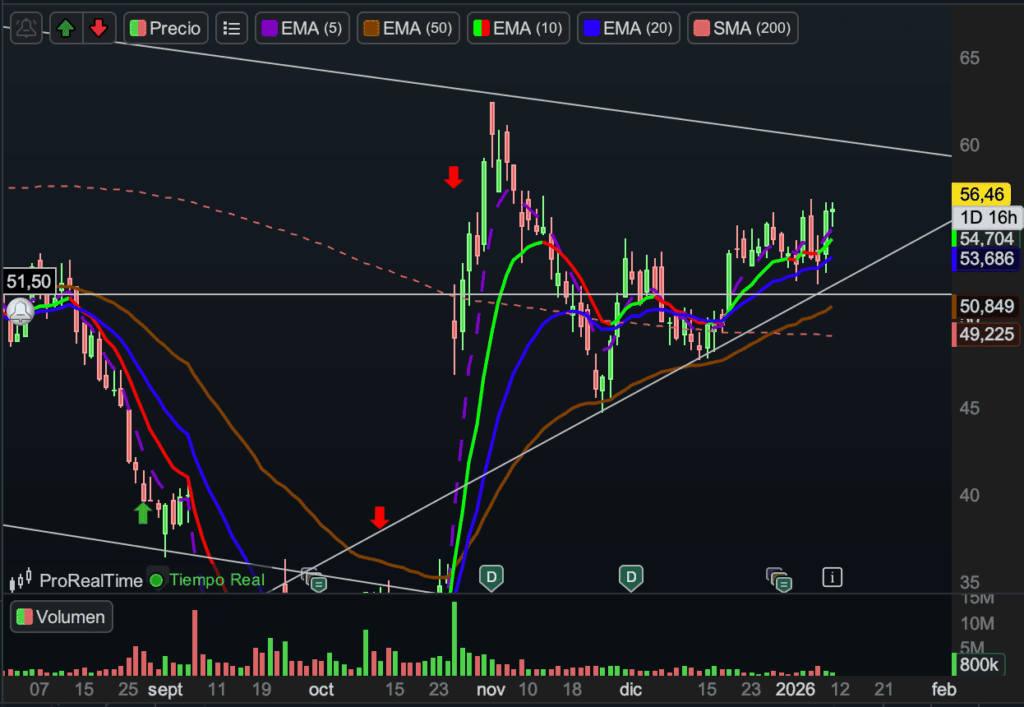
Task: Open the SMA (200) indicator settings
Action: (741, 28)
